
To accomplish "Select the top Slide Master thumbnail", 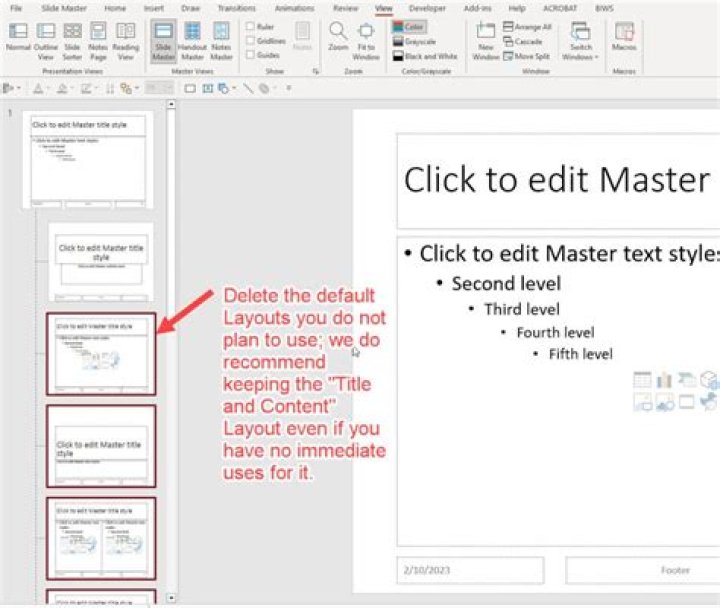I will (x=88, y=160).
